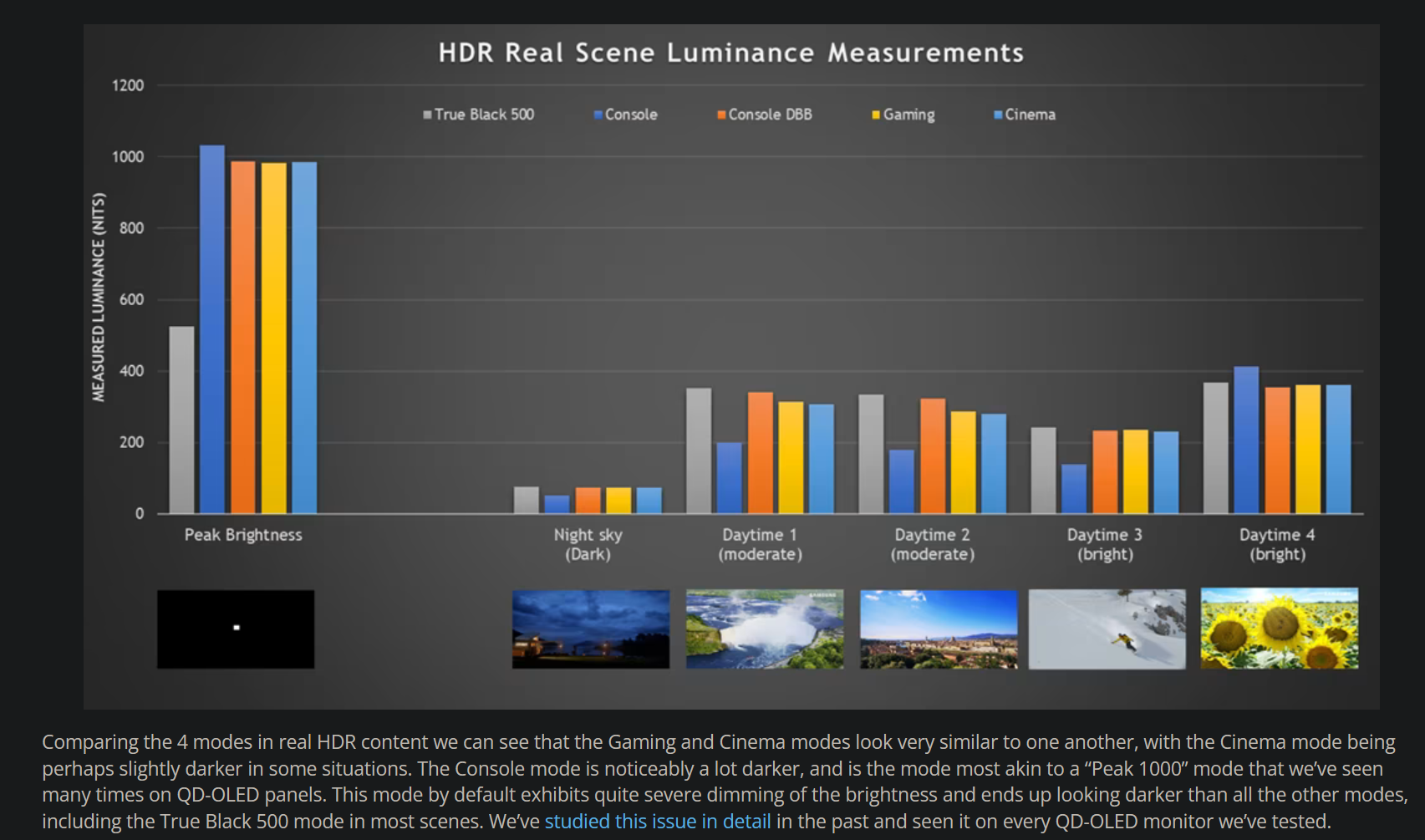1425x840 pixels.
Task: Open the "studied this issue in detail" link
Action: tap(657, 822)
